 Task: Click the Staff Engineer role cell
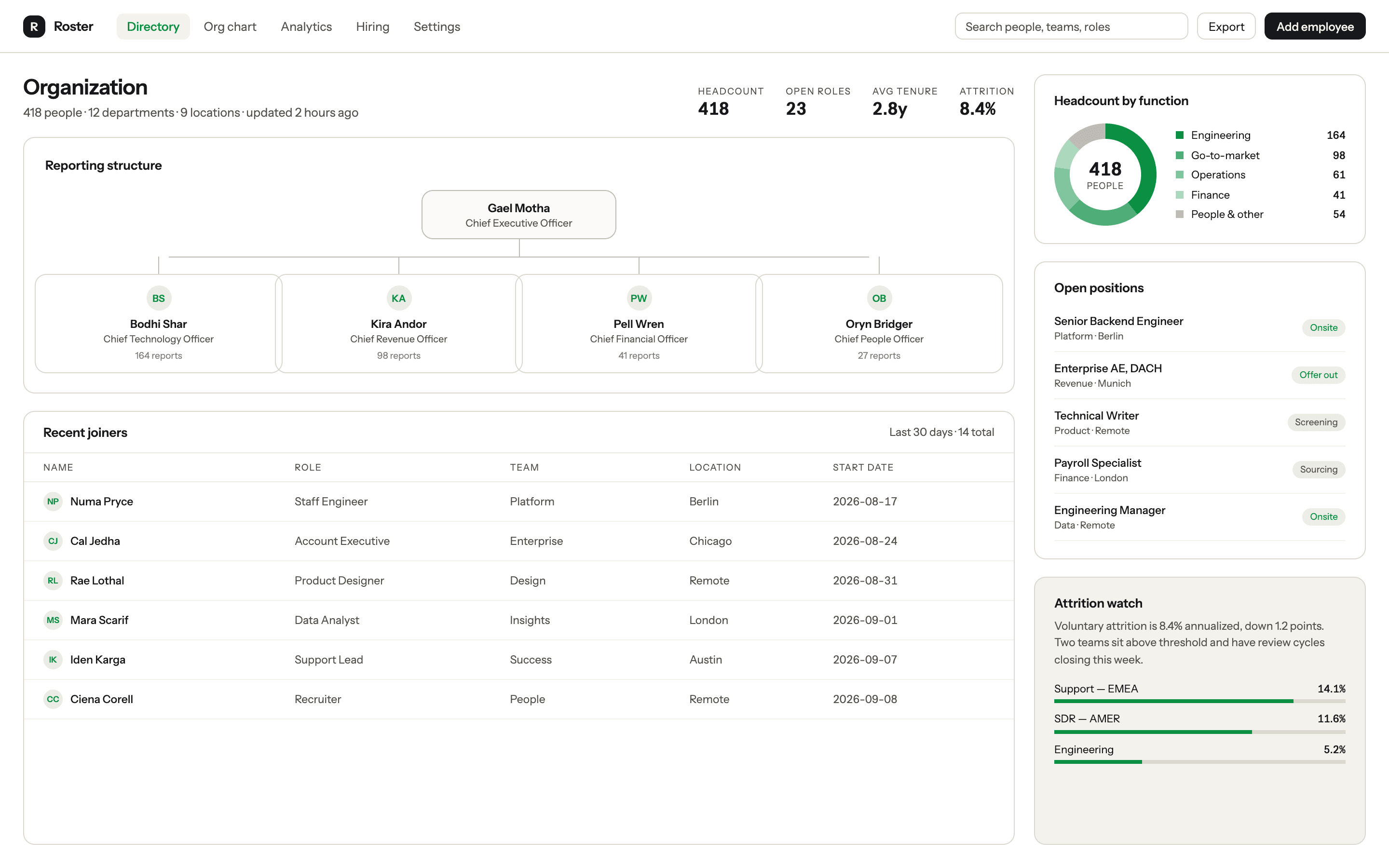tap(331, 501)
